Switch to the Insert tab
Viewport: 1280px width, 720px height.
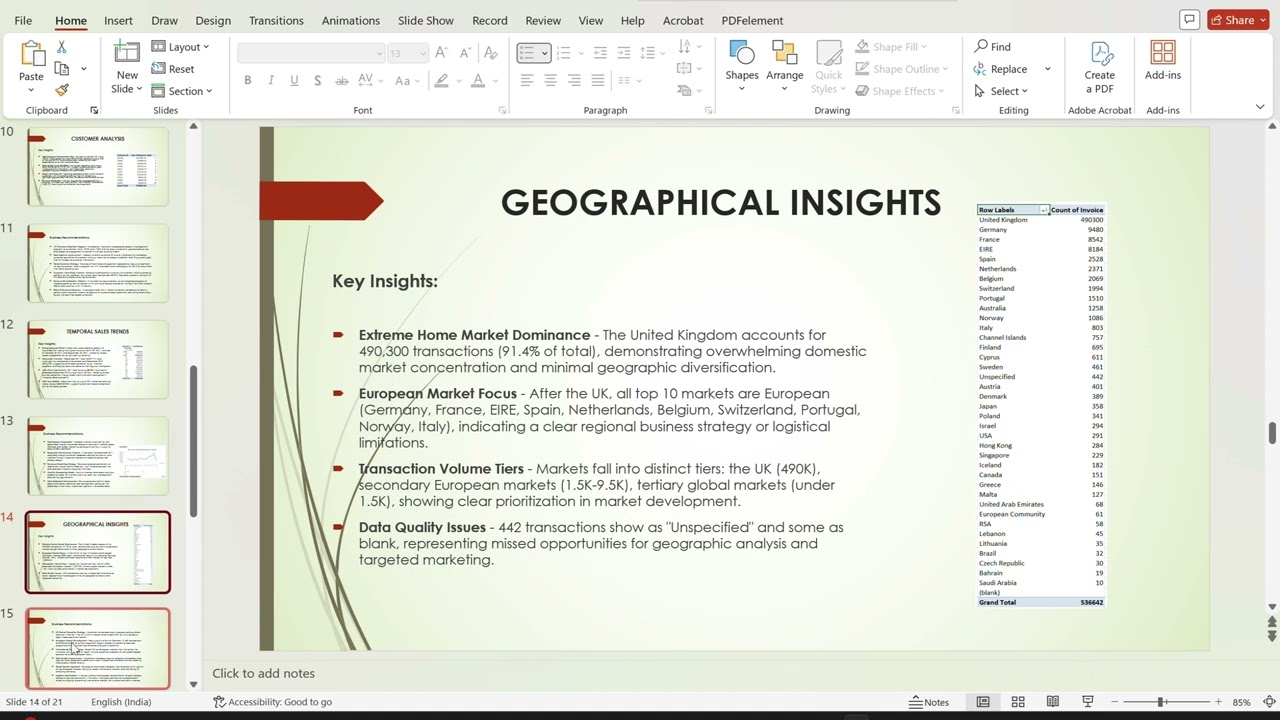(x=118, y=20)
